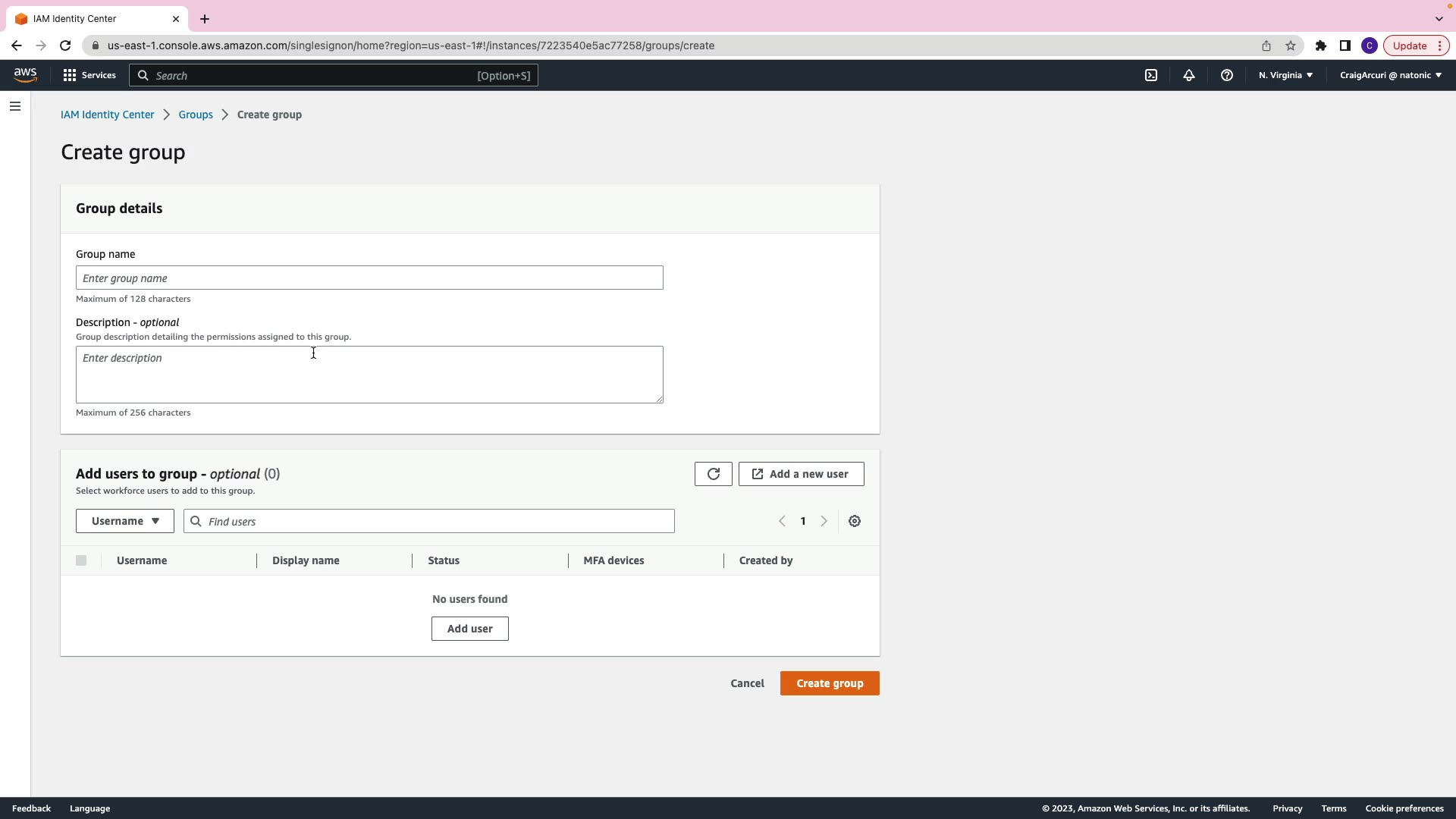Click Add a new user button

[x=801, y=474]
